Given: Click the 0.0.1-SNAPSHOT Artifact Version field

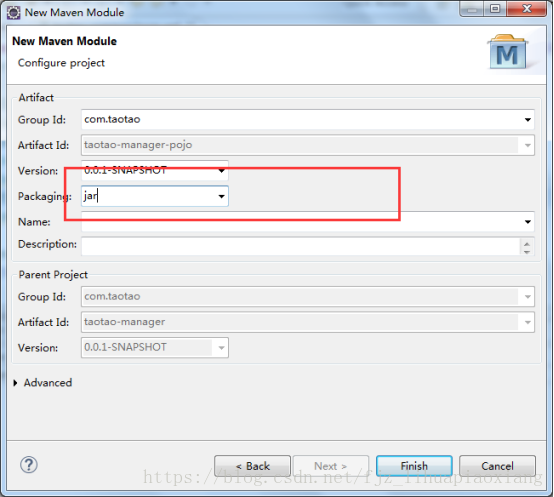Looking at the screenshot, I should coord(155,171).
